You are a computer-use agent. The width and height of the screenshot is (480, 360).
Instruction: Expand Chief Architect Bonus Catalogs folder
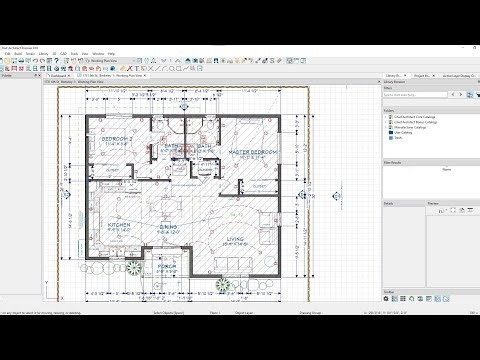pyautogui.click(x=386, y=122)
